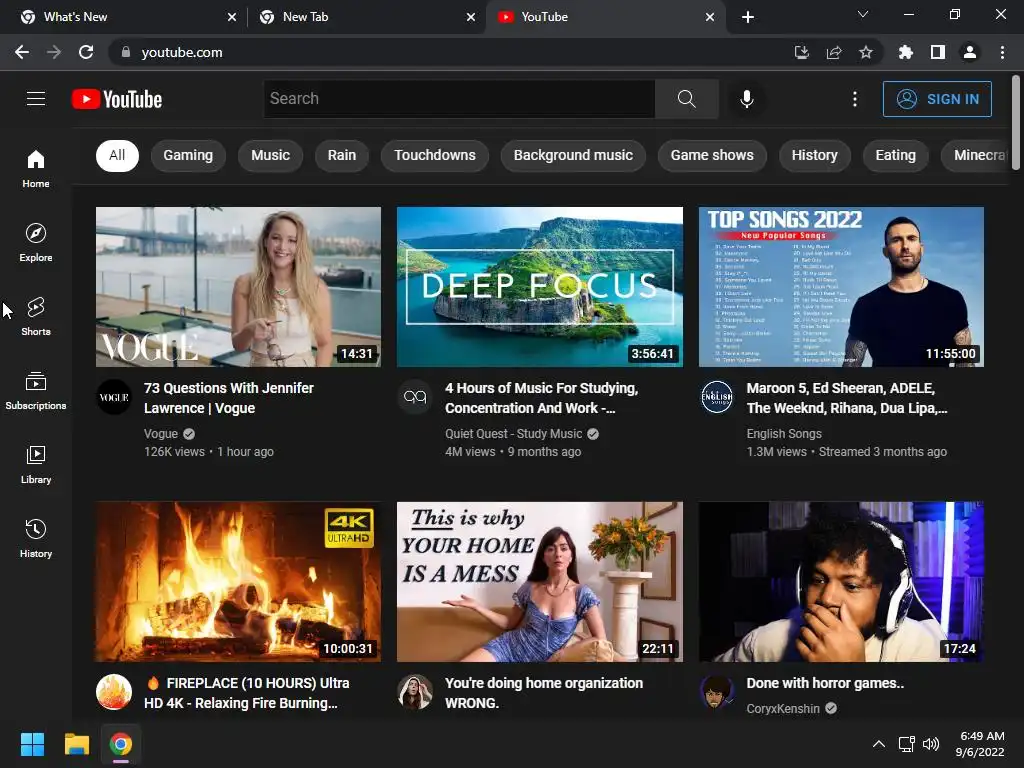
Task: Click the search magnifier button
Action: click(686, 99)
